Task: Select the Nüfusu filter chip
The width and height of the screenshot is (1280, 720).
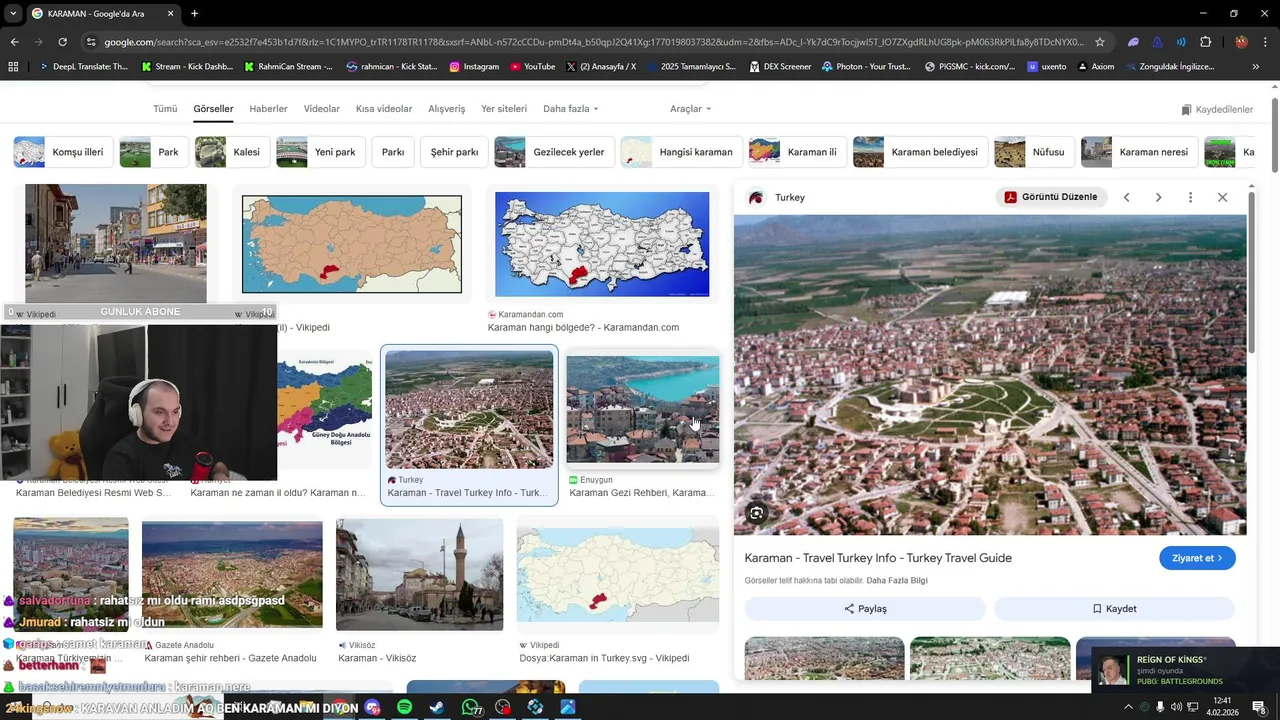Action: pos(1034,152)
